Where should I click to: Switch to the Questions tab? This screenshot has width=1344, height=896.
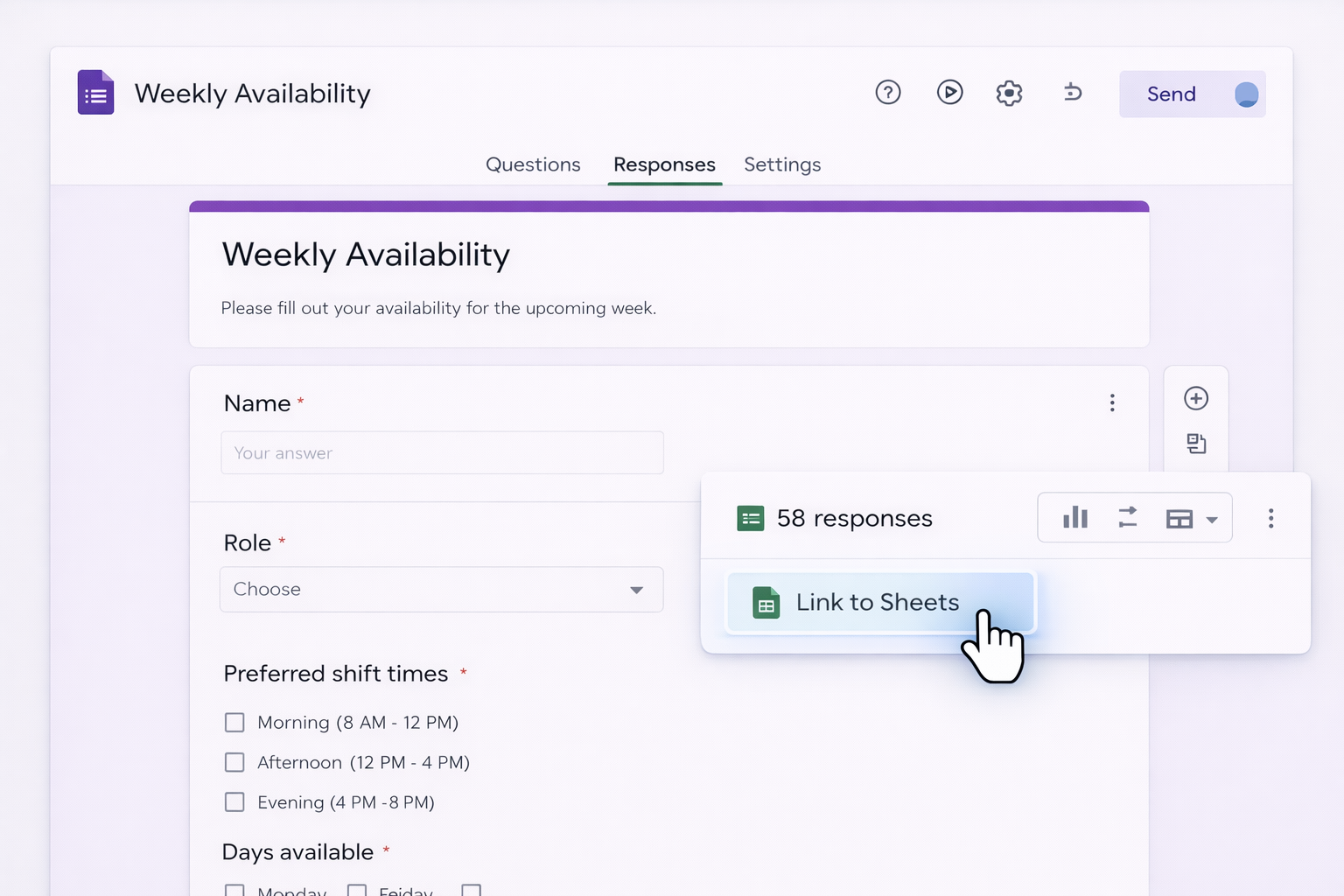533,164
